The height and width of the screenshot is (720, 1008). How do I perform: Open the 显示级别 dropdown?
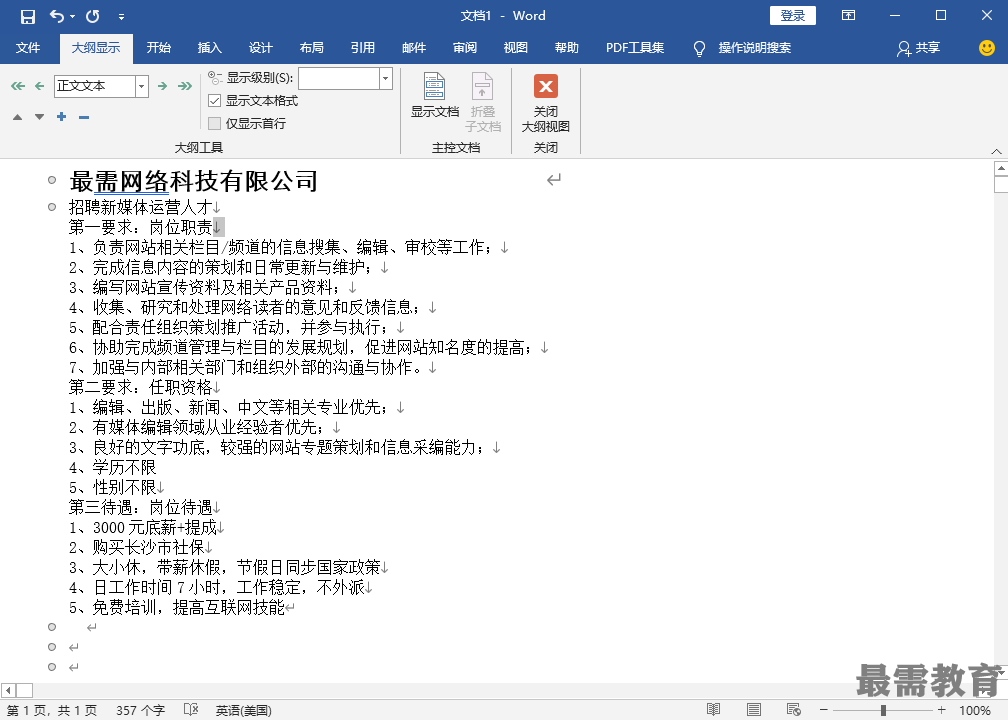(x=386, y=78)
